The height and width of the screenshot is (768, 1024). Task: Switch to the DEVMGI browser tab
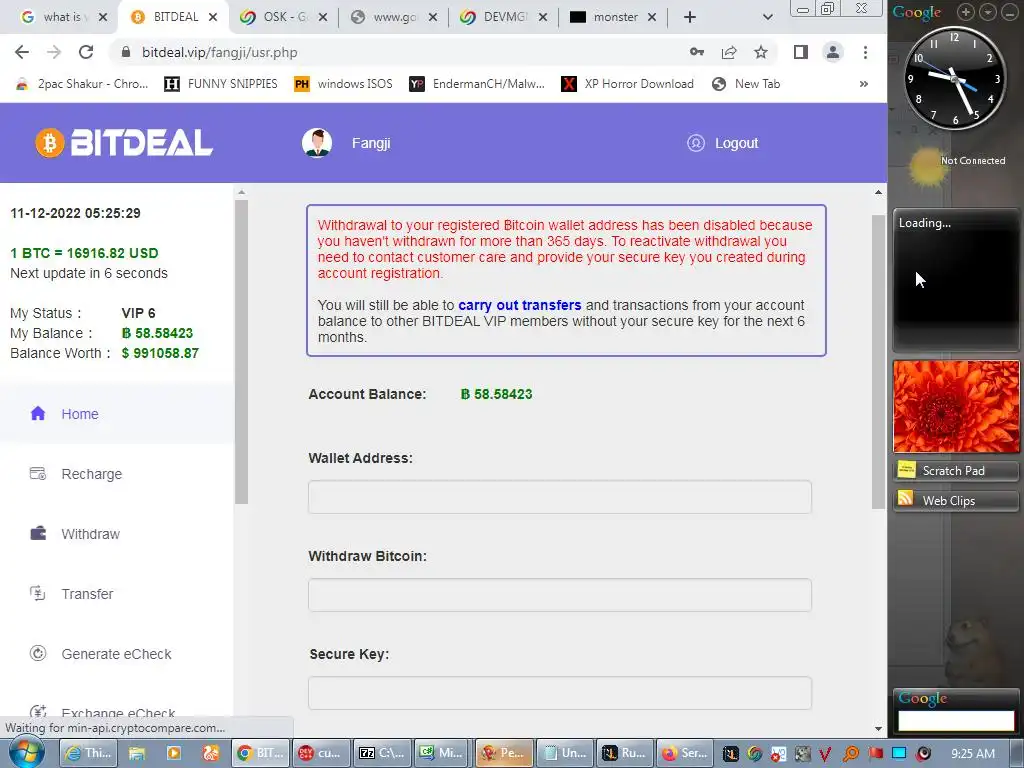[x=504, y=17]
